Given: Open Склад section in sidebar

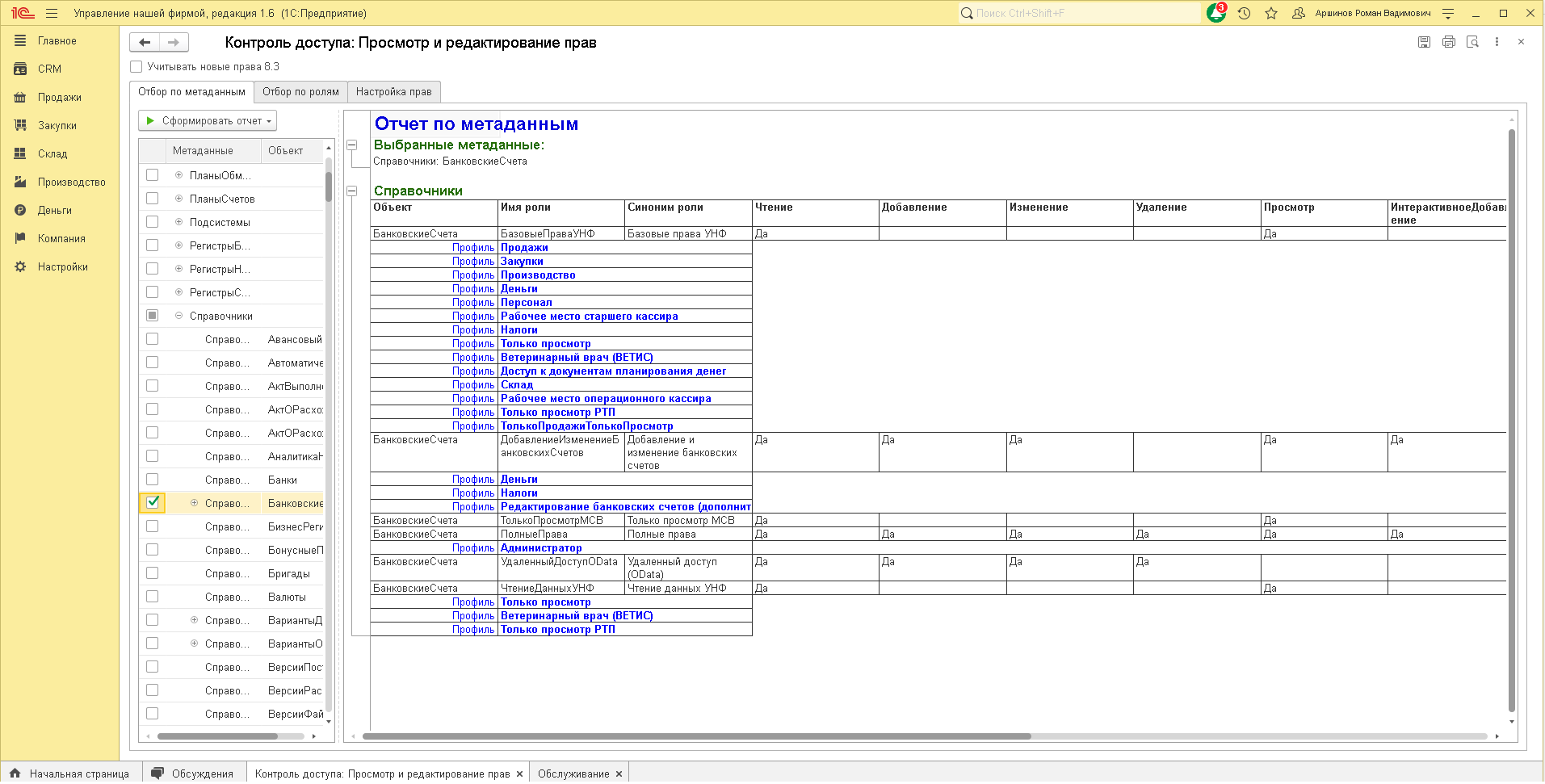Looking at the screenshot, I should tap(52, 153).
